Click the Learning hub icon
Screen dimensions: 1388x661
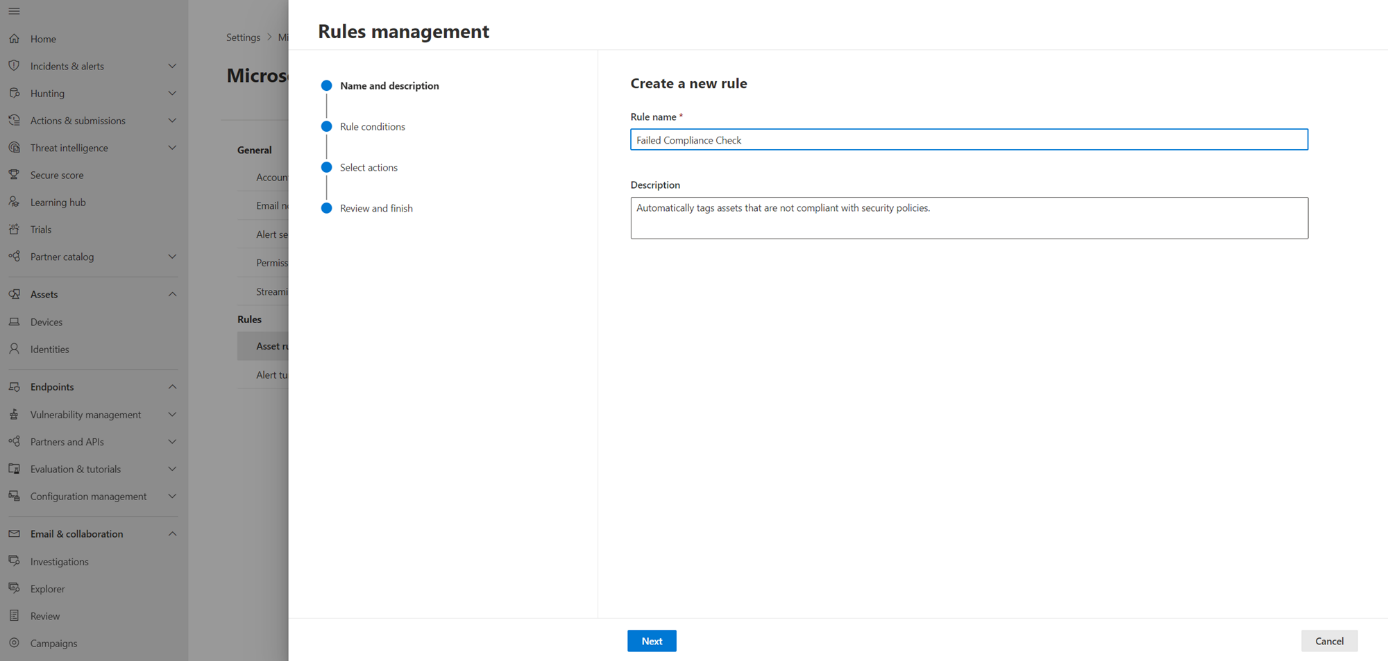tap(14, 202)
